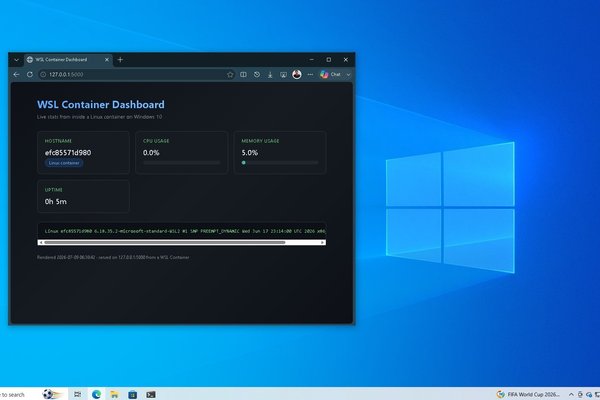Click the soccer ball search highlight icon
Image resolution: width=600 pixels, height=400 pixels.
52,394
